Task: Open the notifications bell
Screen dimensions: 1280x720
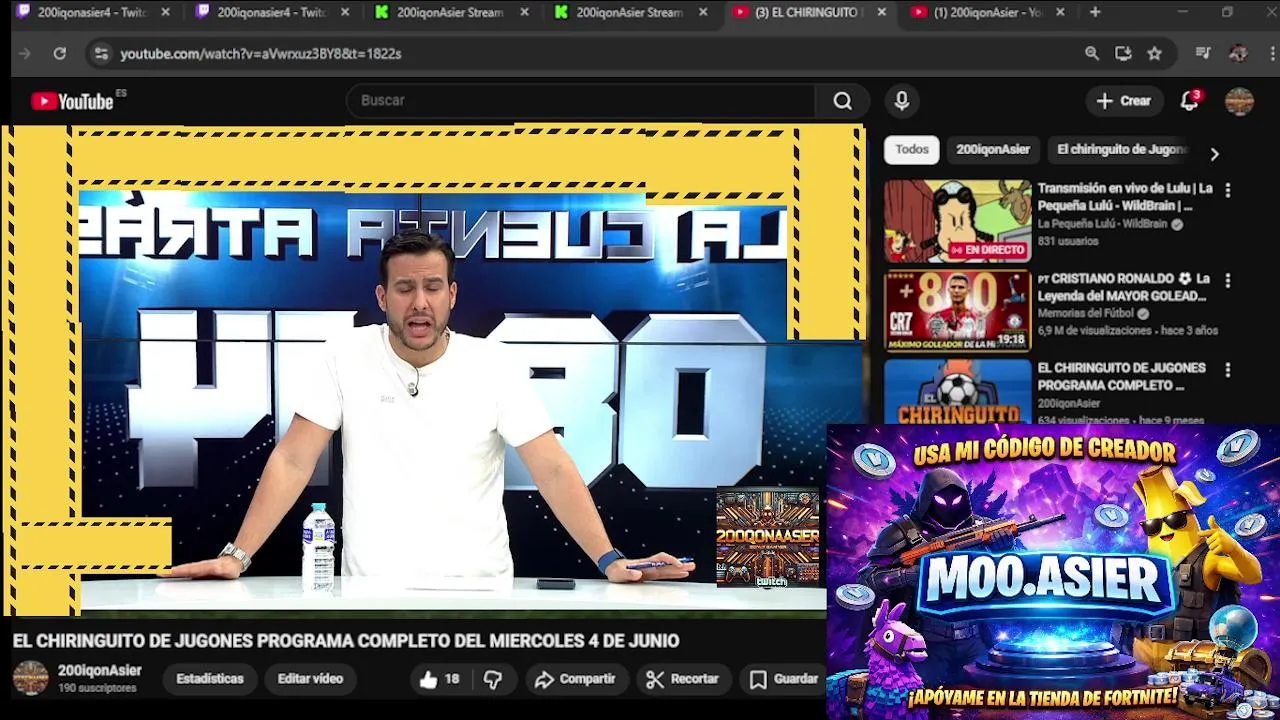Action: pyautogui.click(x=1190, y=101)
